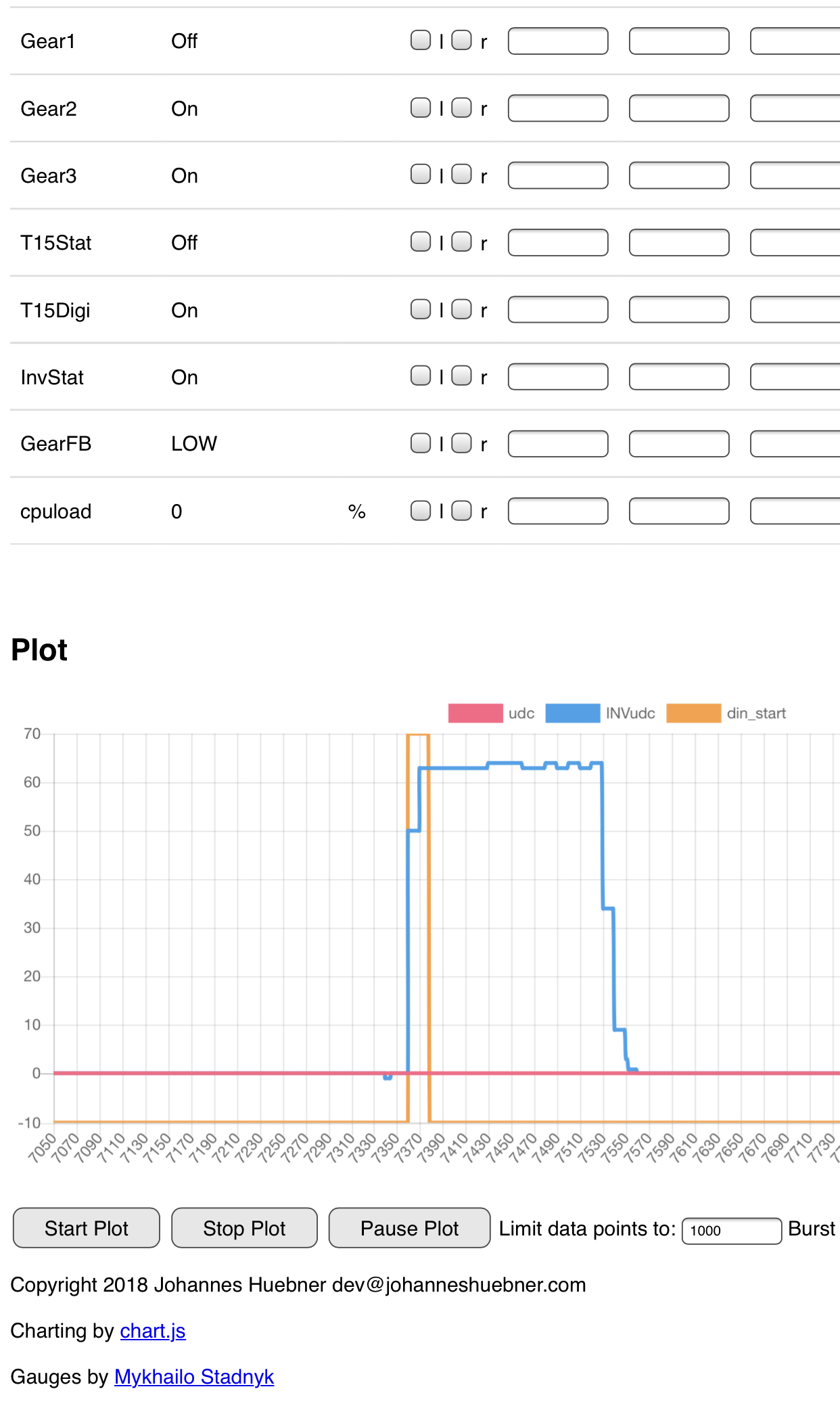Check the left-axis checkbox for Gear1
The width and height of the screenshot is (840, 1408).
click(x=421, y=41)
